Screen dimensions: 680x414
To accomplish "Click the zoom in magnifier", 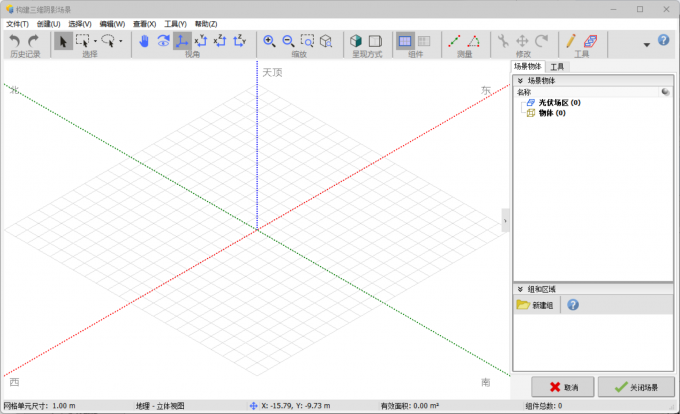I will [x=269, y=41].
